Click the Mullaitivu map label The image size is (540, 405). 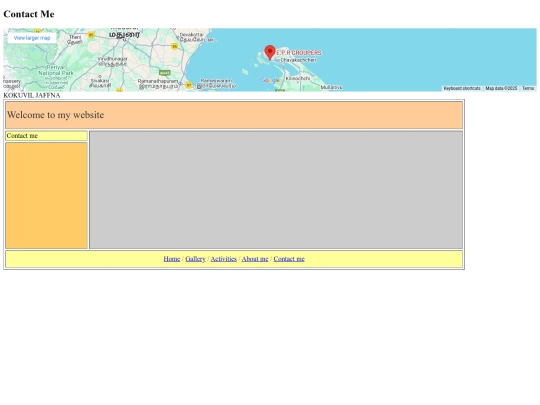tap(331, 87)
